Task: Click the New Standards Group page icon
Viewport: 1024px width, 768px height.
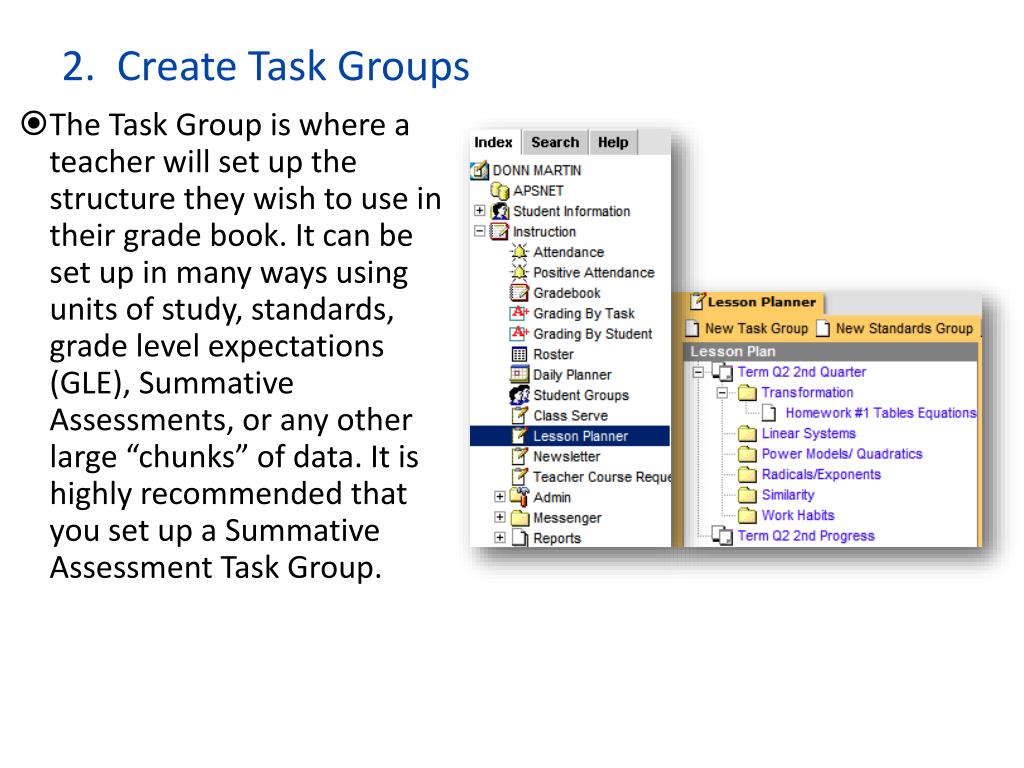Action: pyautogui.click(x=824, y=328)
